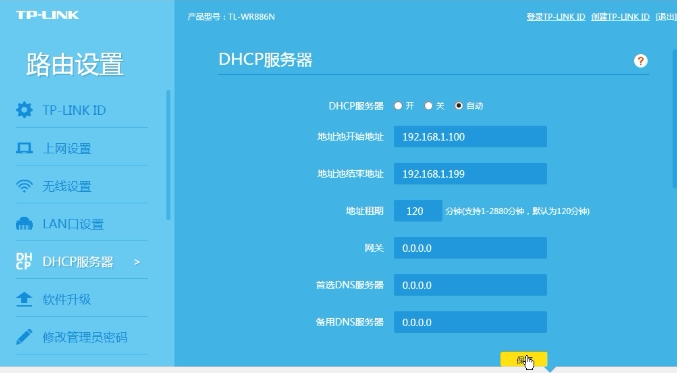This screenshot has height=373, width=677.
Task: Click the LAN port icon
Action: [24, 224]
